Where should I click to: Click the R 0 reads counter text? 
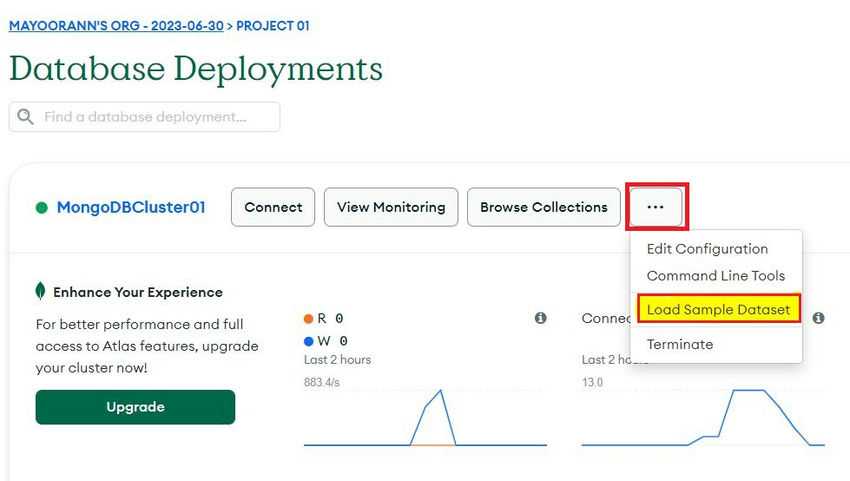(330, 319)
